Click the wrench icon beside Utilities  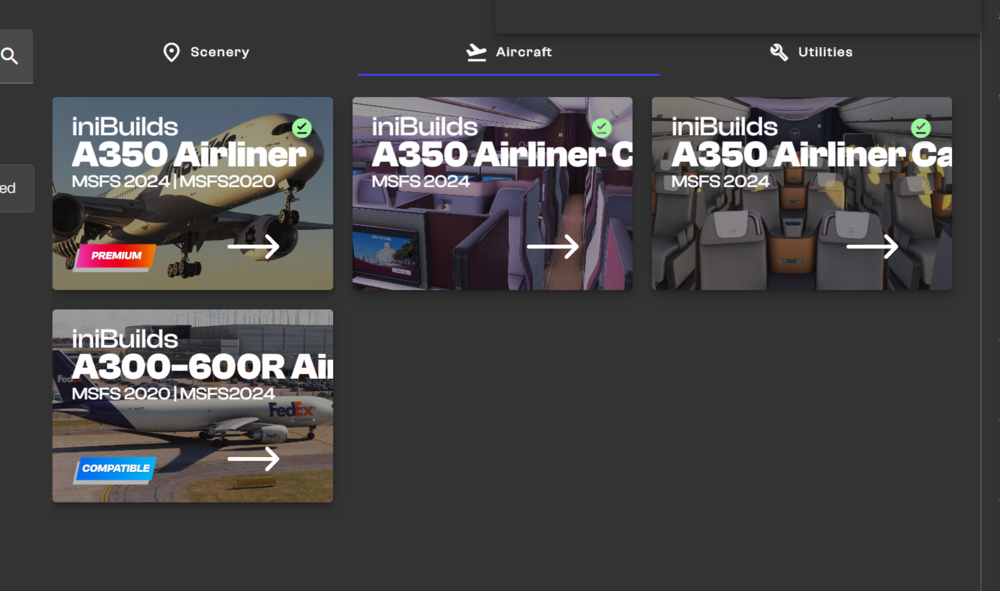779,52
